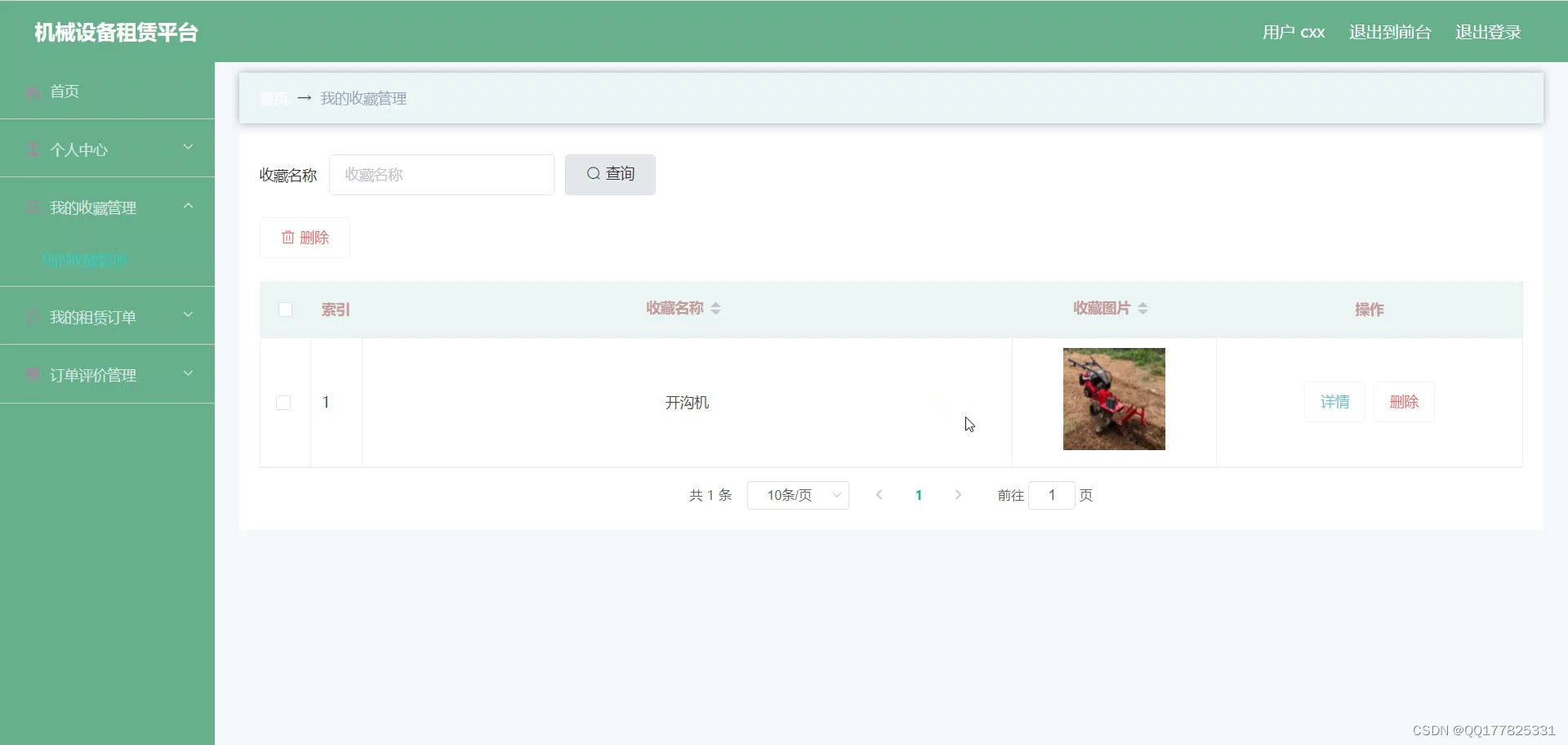Click 退出登录 in the top menu
1568x745 pixels.
[x=1488, y=32]
